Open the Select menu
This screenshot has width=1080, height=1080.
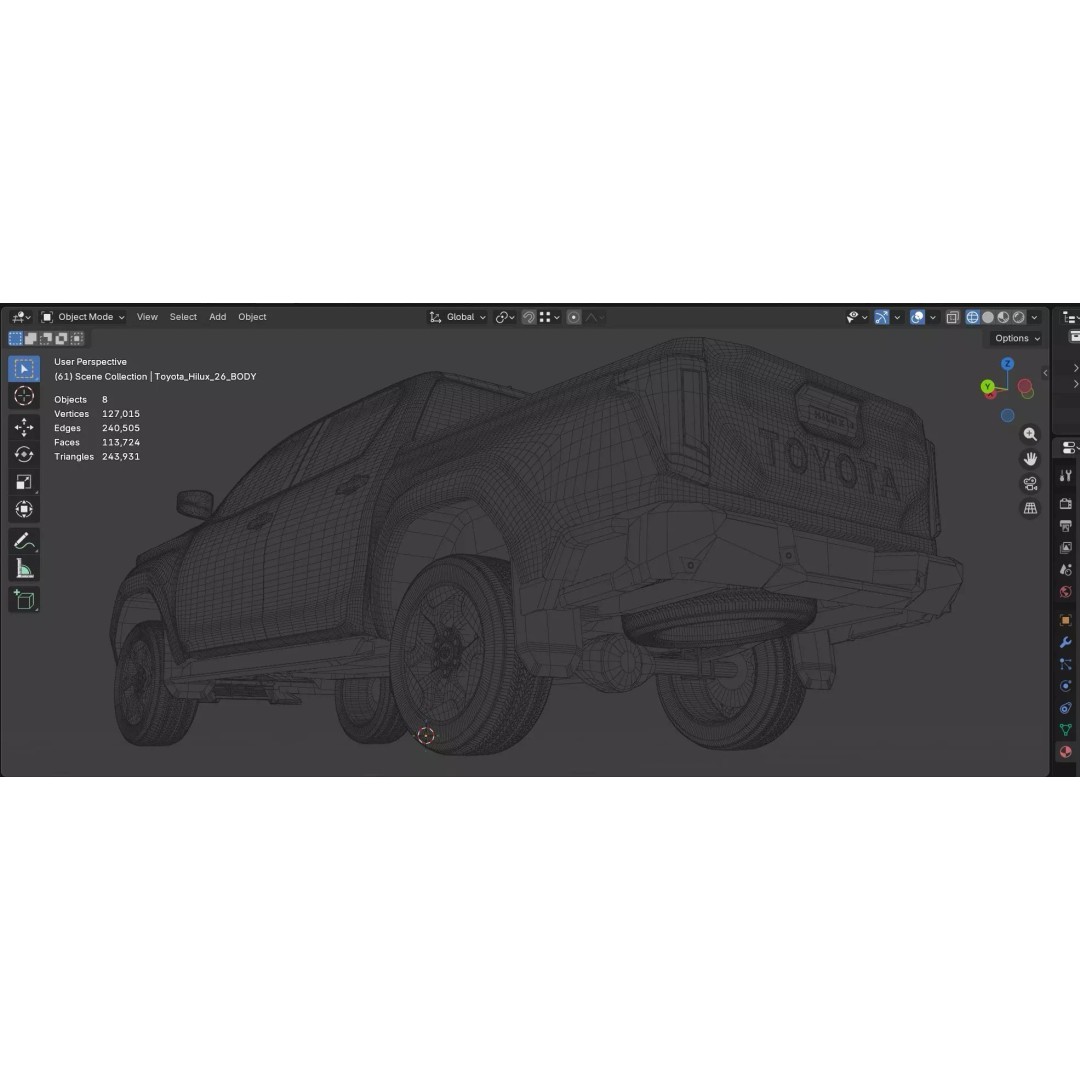coord(183,318)
